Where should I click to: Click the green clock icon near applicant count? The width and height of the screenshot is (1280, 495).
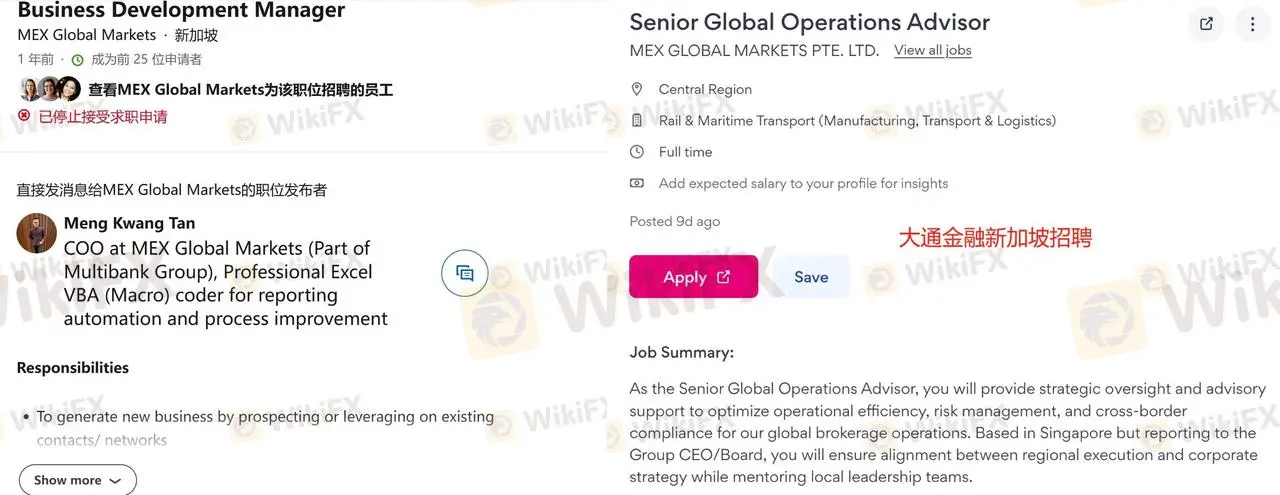coord(77,61)
